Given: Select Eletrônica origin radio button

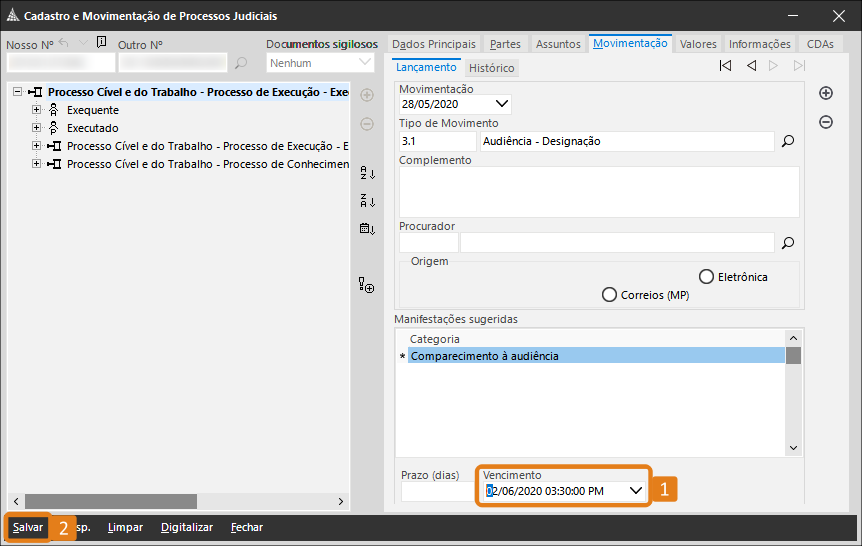Looking at the screenshot, I should (x=707, y=276).
